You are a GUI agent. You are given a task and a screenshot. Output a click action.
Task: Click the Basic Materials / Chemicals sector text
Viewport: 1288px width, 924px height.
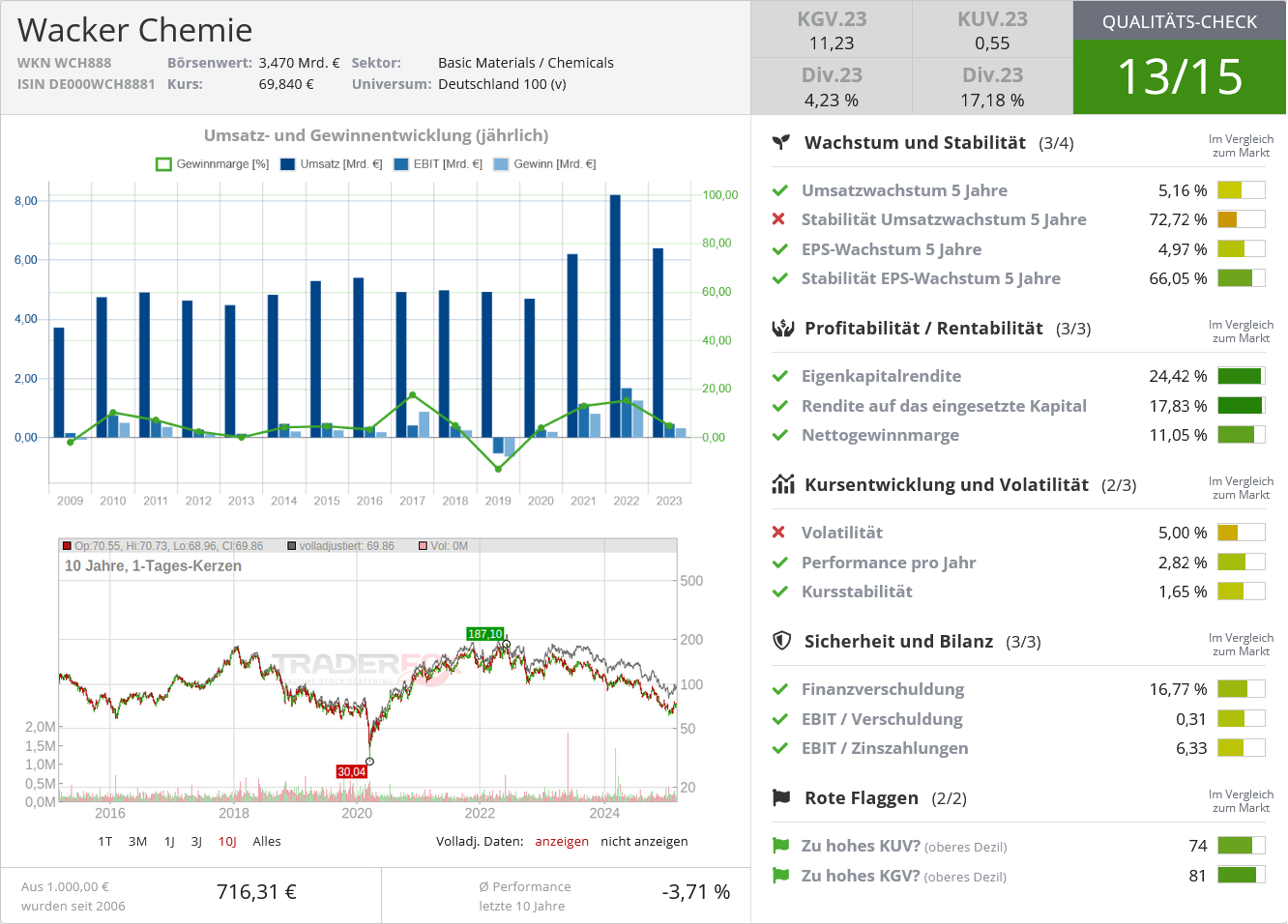[526, 63]
